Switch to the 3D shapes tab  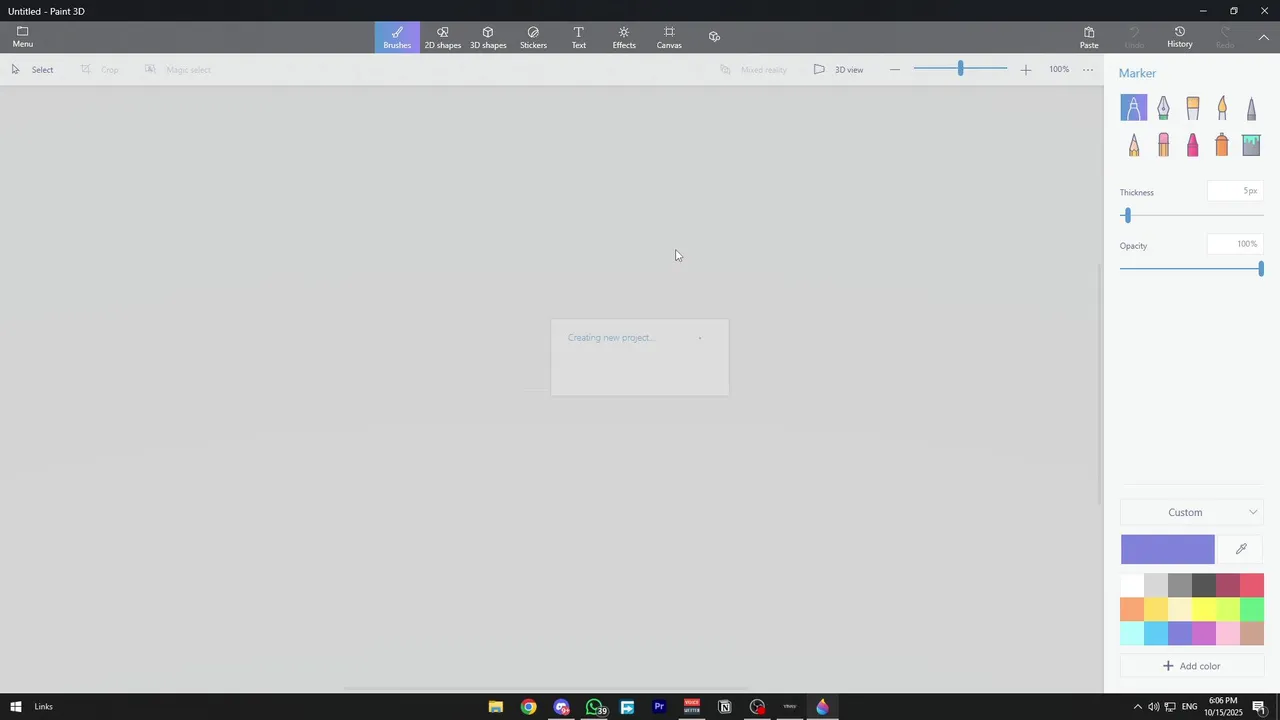488,37
